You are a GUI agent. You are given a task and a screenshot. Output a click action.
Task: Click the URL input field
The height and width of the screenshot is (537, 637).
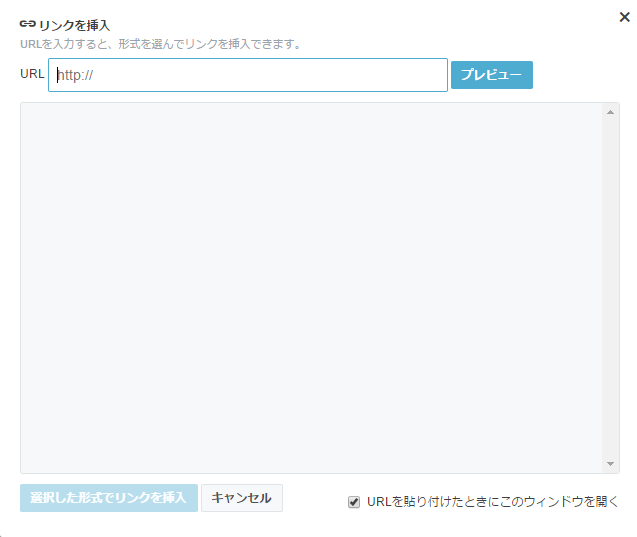[x=248, y=75]
